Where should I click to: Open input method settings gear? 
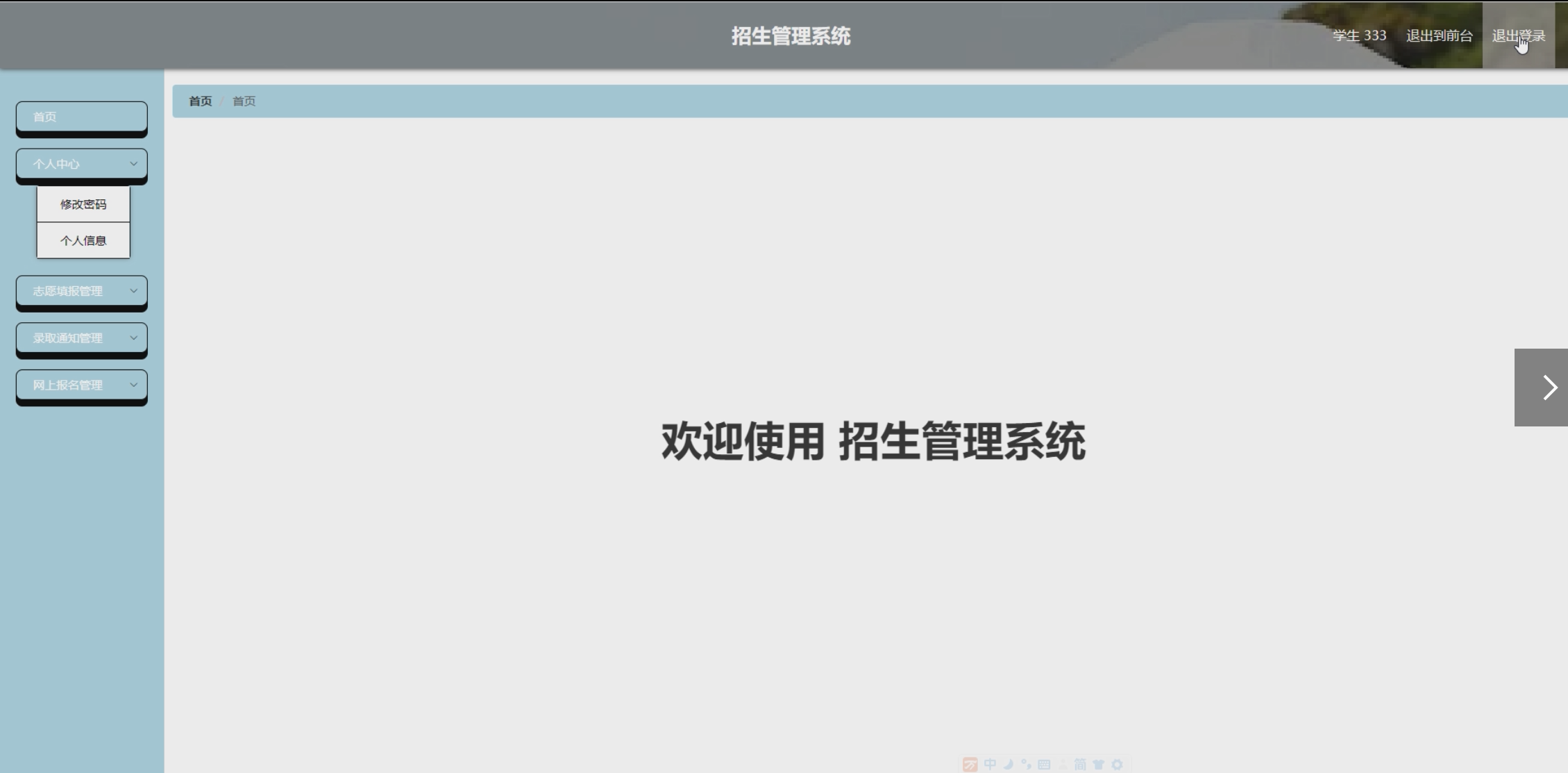1117,765
